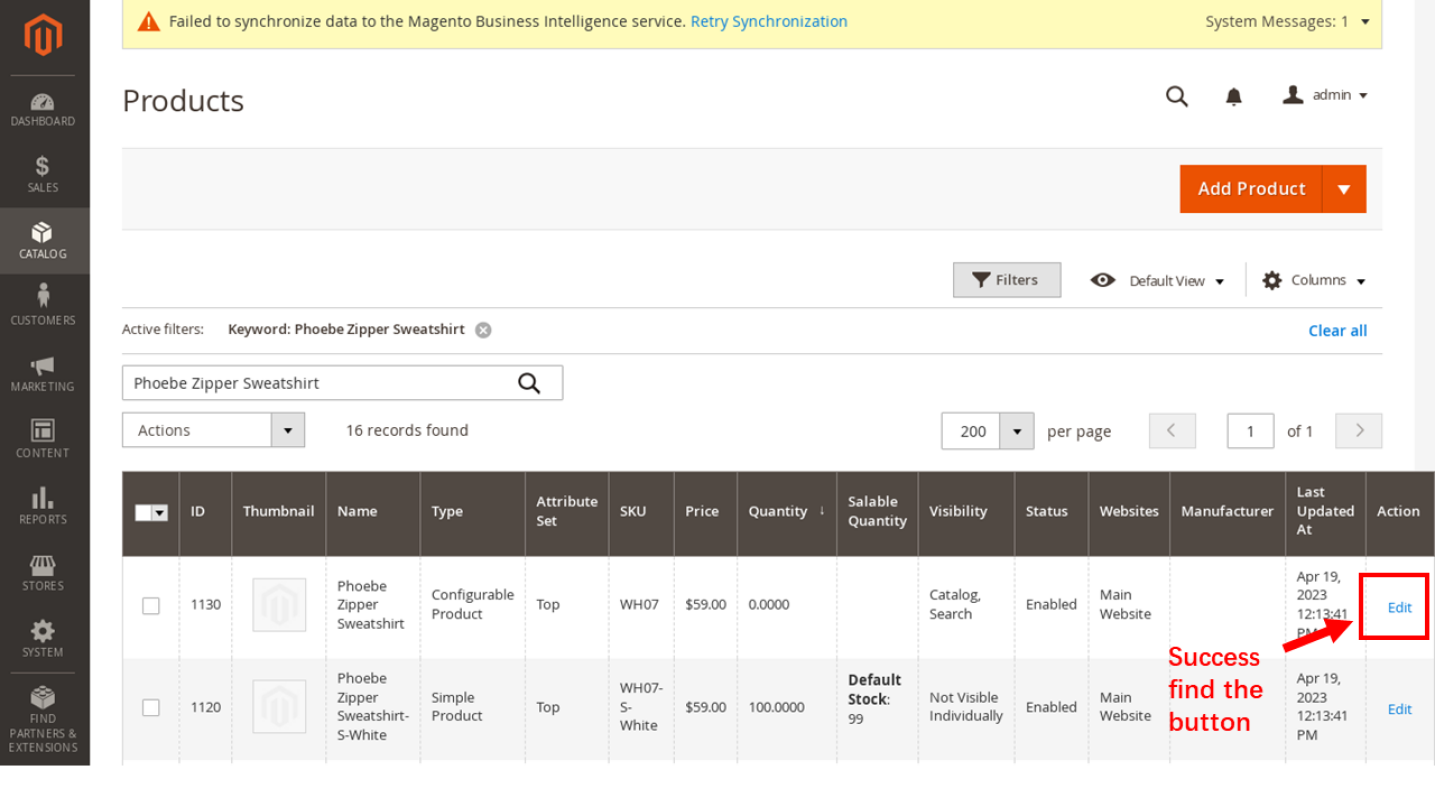Open the Reports bar chart icon

[x=42, y=505]
